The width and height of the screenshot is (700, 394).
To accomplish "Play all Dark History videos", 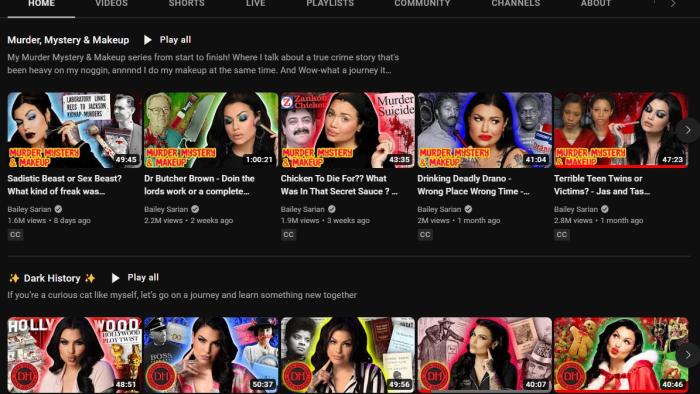I will 135,278.
